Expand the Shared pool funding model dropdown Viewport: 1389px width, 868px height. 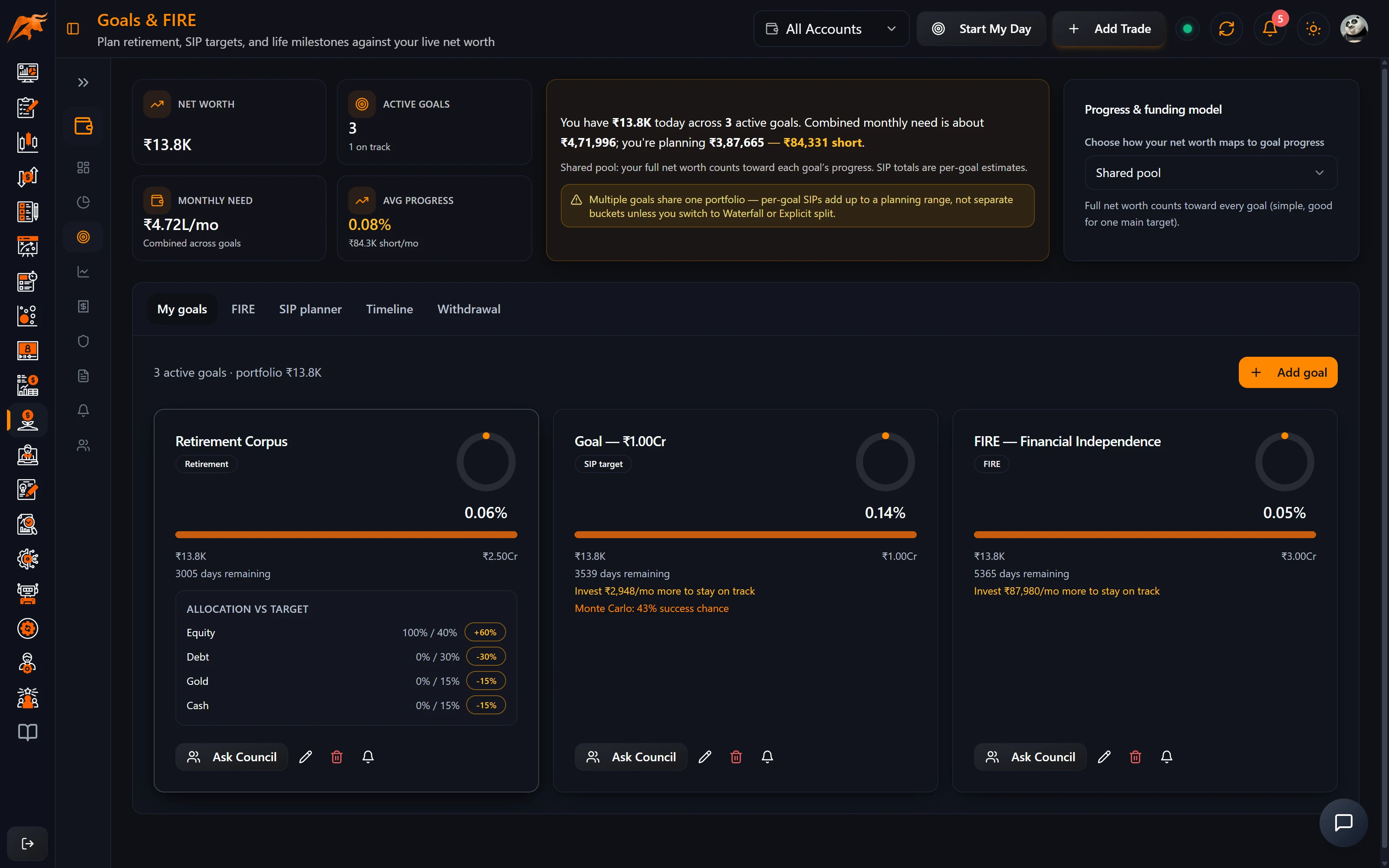[1211, 173]
